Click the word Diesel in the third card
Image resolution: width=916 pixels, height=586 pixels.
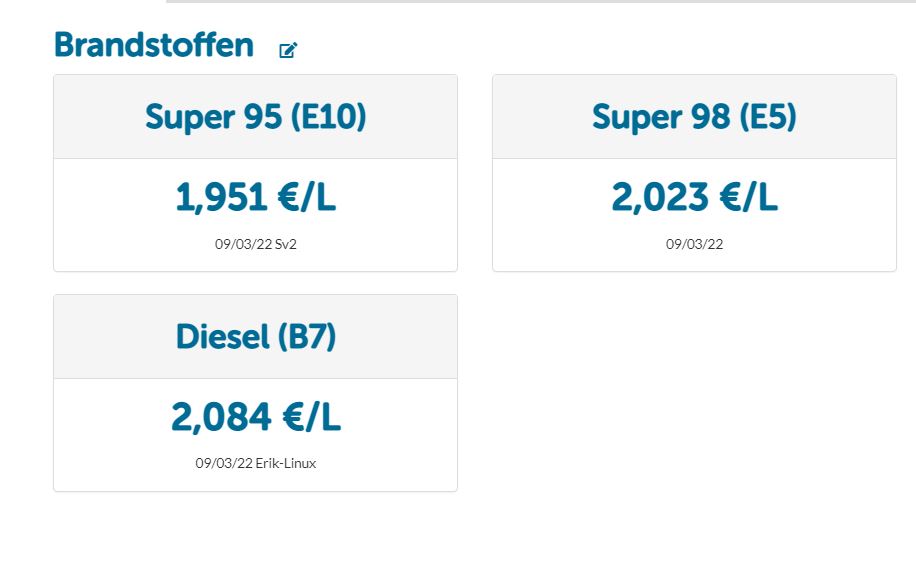point(223,337)
